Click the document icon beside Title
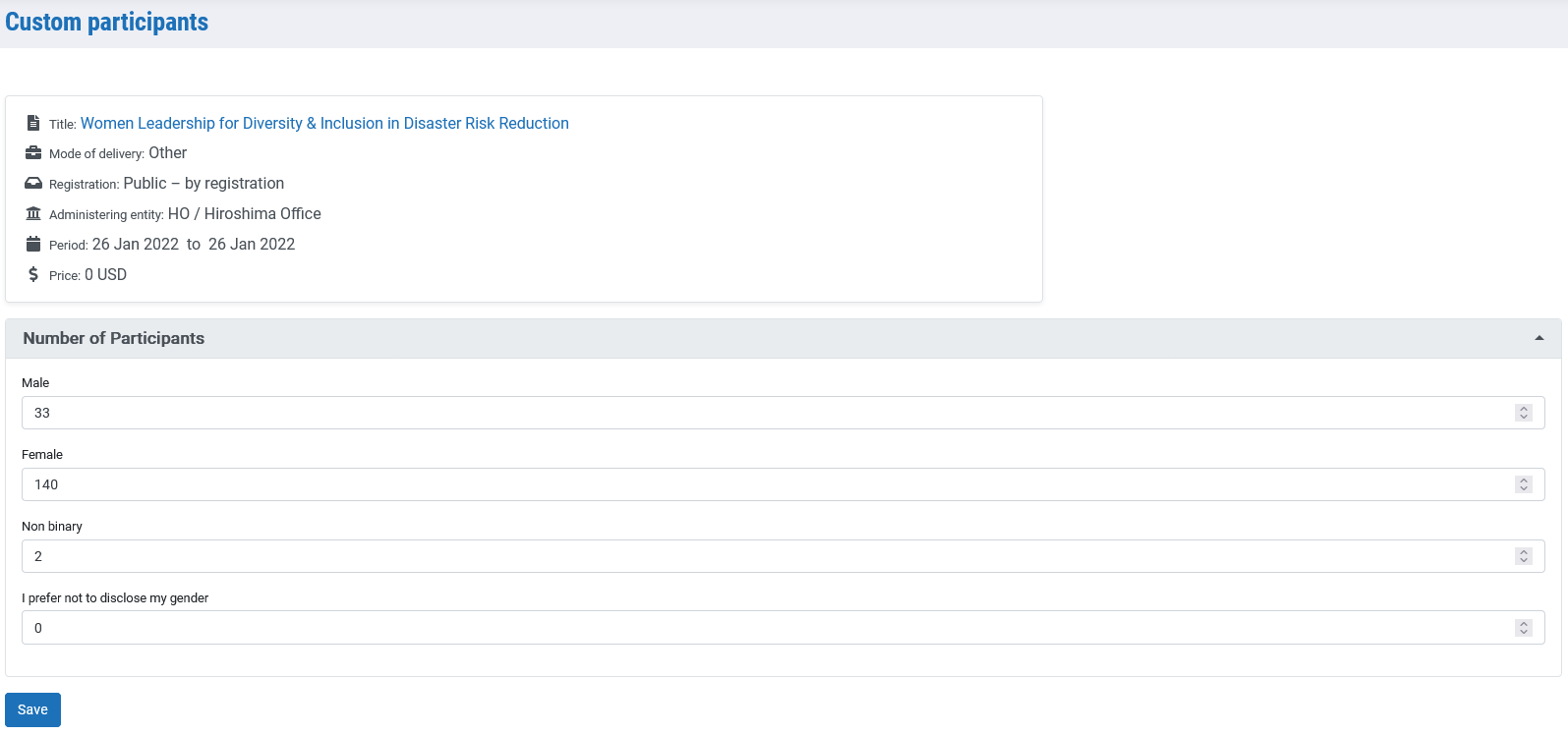This screenshot has width=1568, height=735. tap(33, 123)
